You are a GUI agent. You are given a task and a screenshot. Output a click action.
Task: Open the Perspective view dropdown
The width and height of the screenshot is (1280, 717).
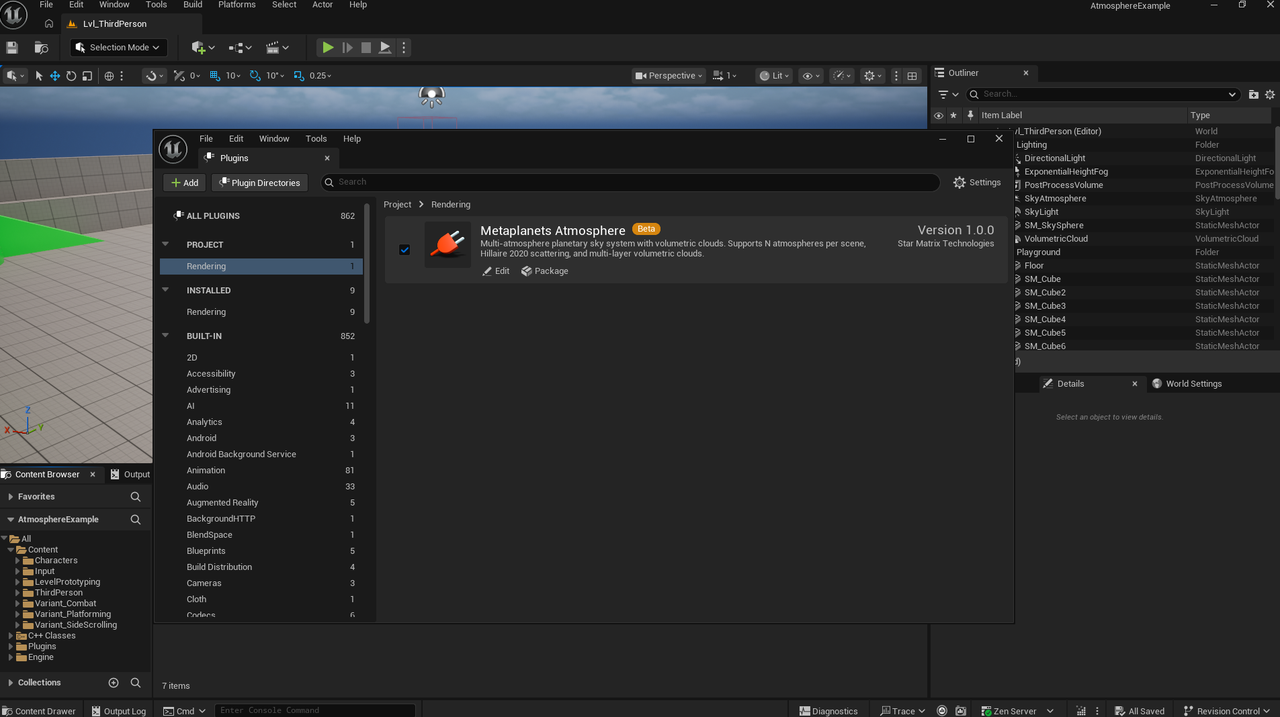[669, 75]
